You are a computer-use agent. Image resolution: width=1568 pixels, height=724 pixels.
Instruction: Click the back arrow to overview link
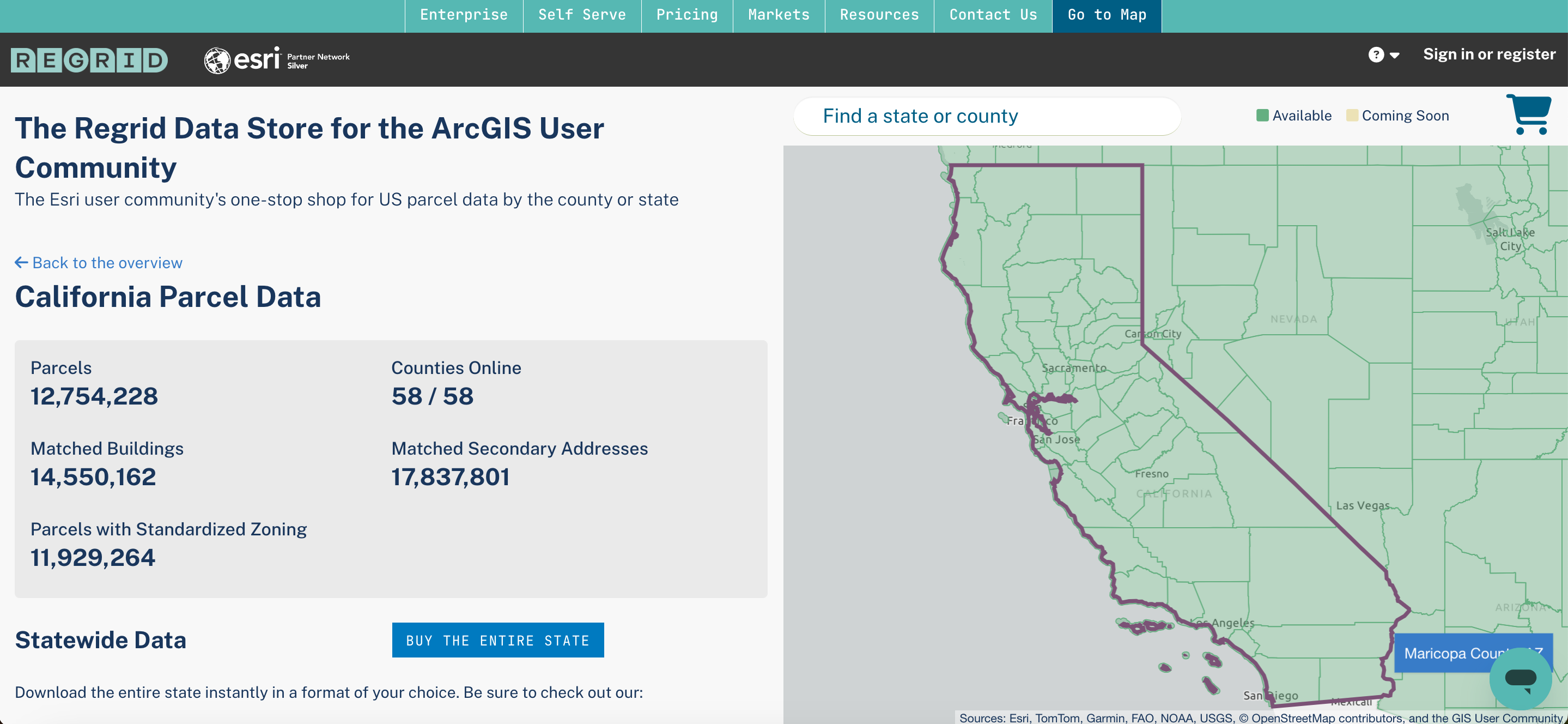click(99, 262)
